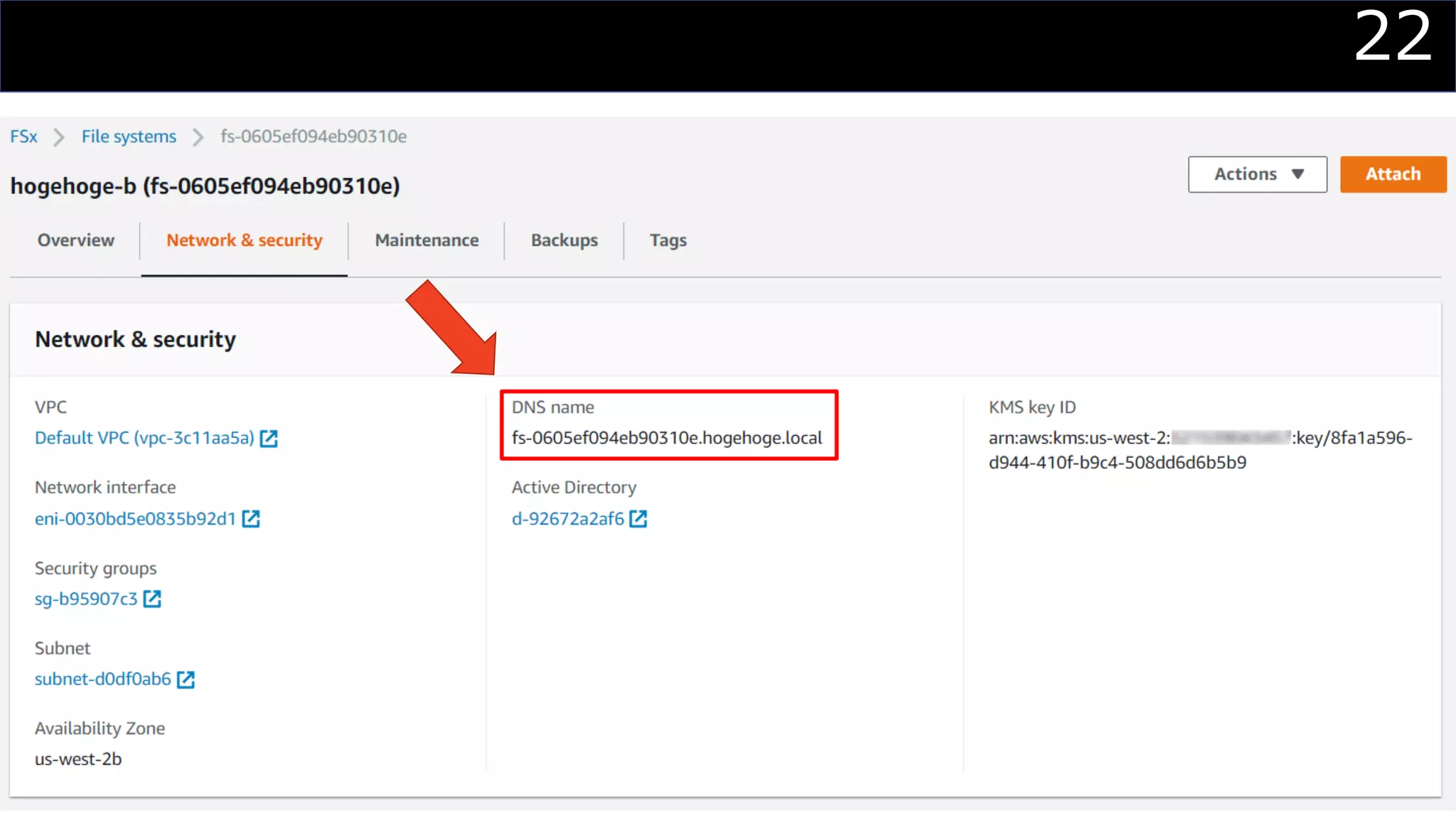The width and height of the screenshot is (1456, 819).
Task: Open the Maintenance tab
Action: (427, 240)
